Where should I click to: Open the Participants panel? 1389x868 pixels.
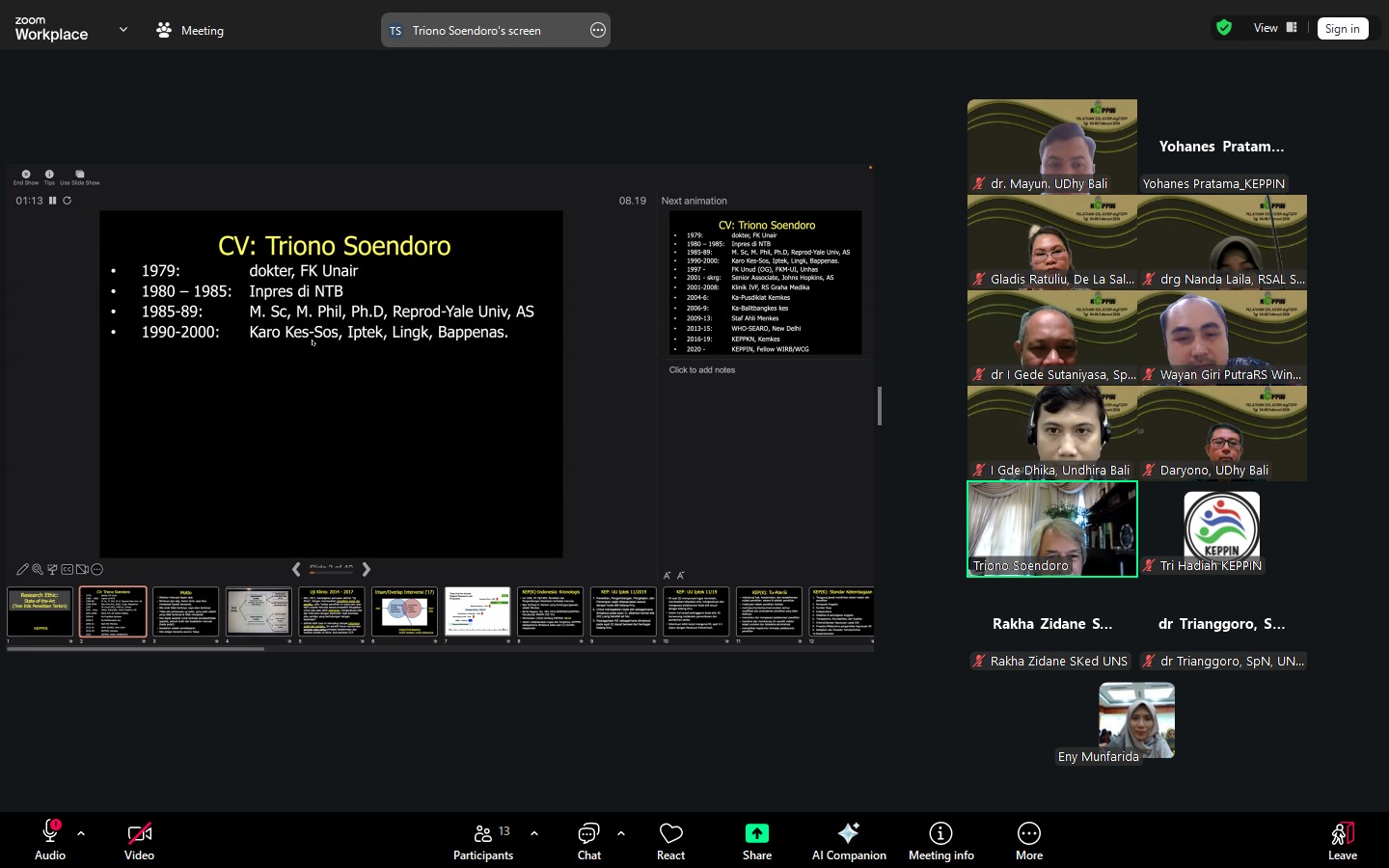483,839
